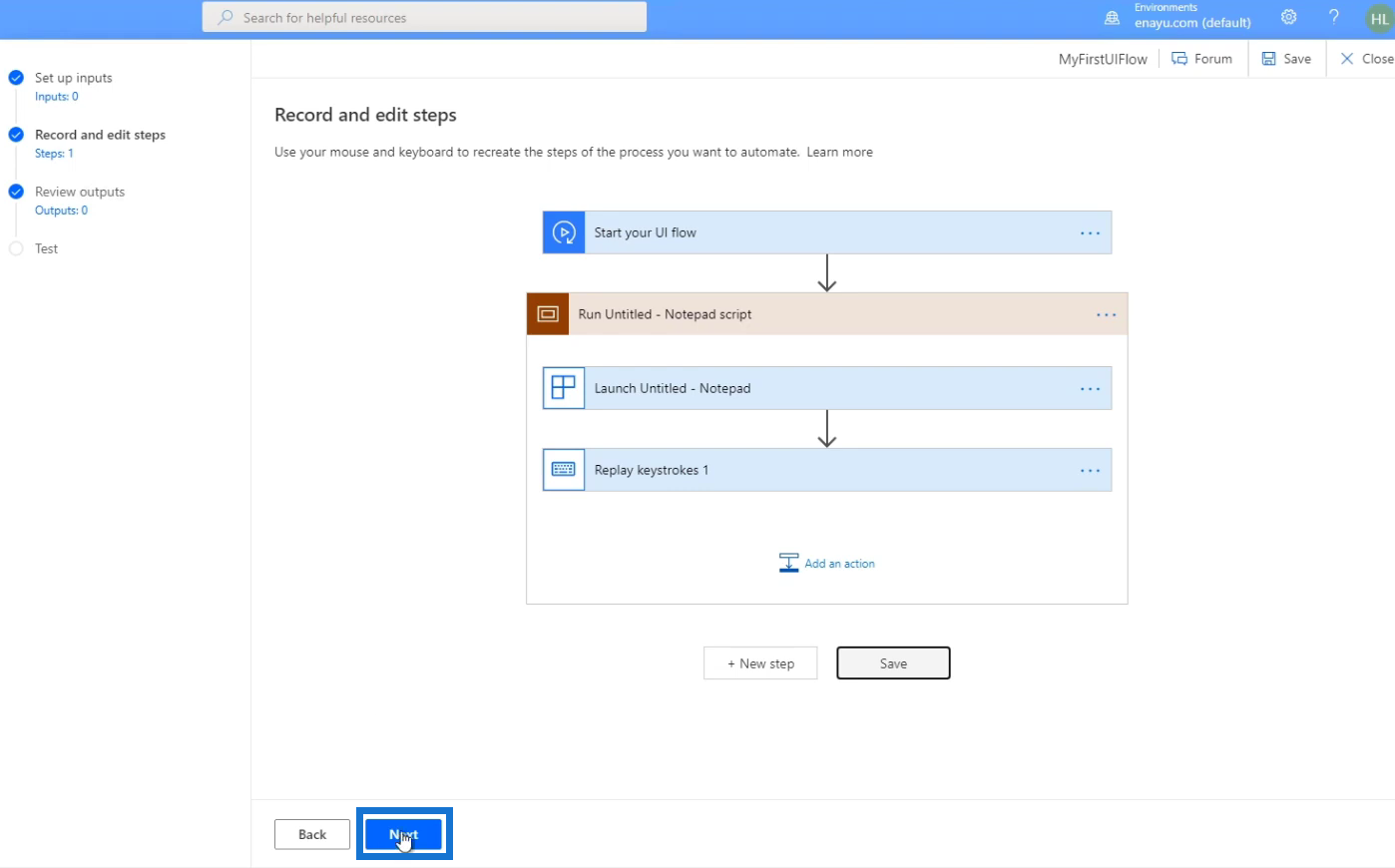
Task: Open ellipsis menu for Run Notepad script
Action: pos(1106,315)
